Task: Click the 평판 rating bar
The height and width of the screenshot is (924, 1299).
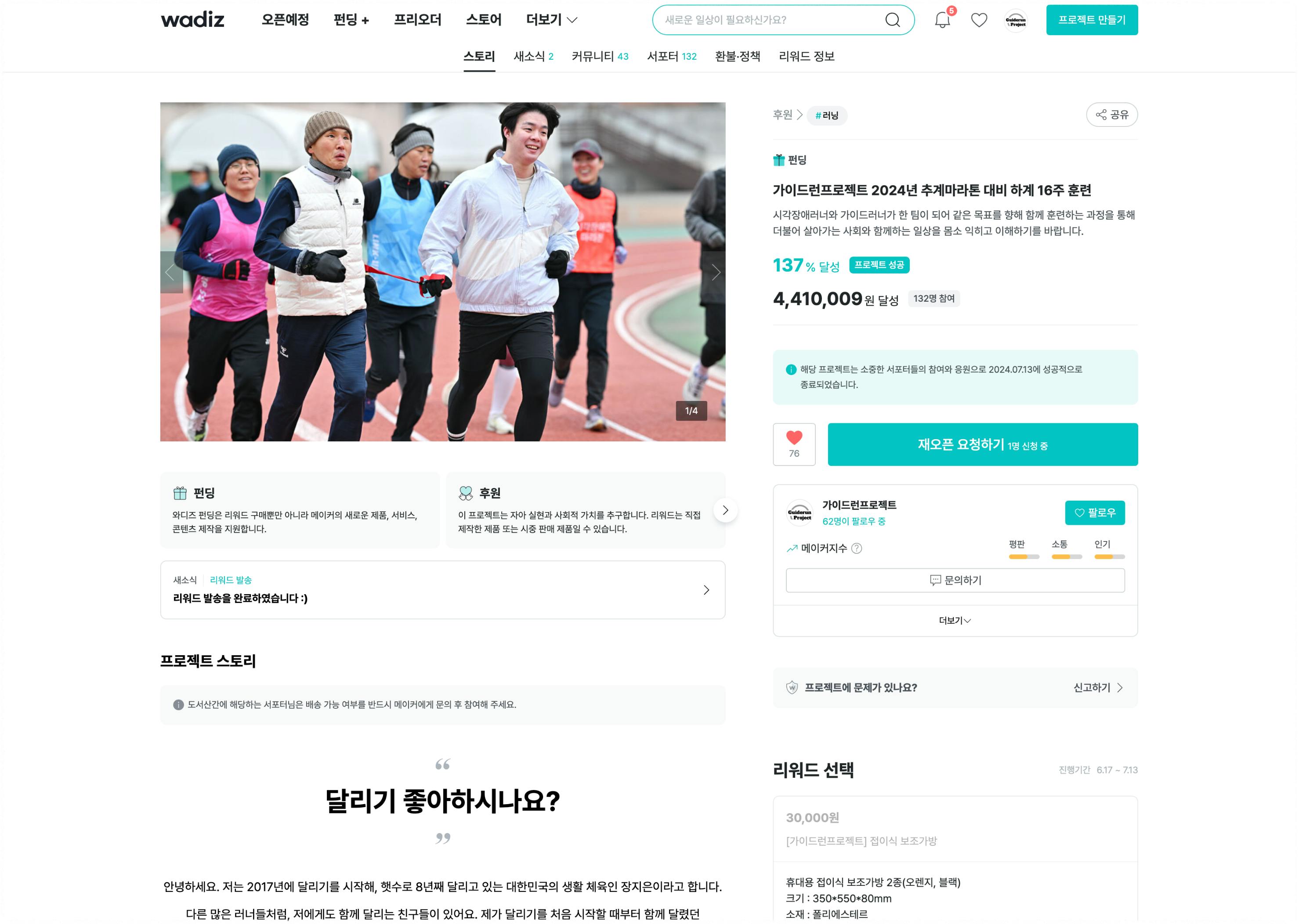Action: [x=1023, y=556]
